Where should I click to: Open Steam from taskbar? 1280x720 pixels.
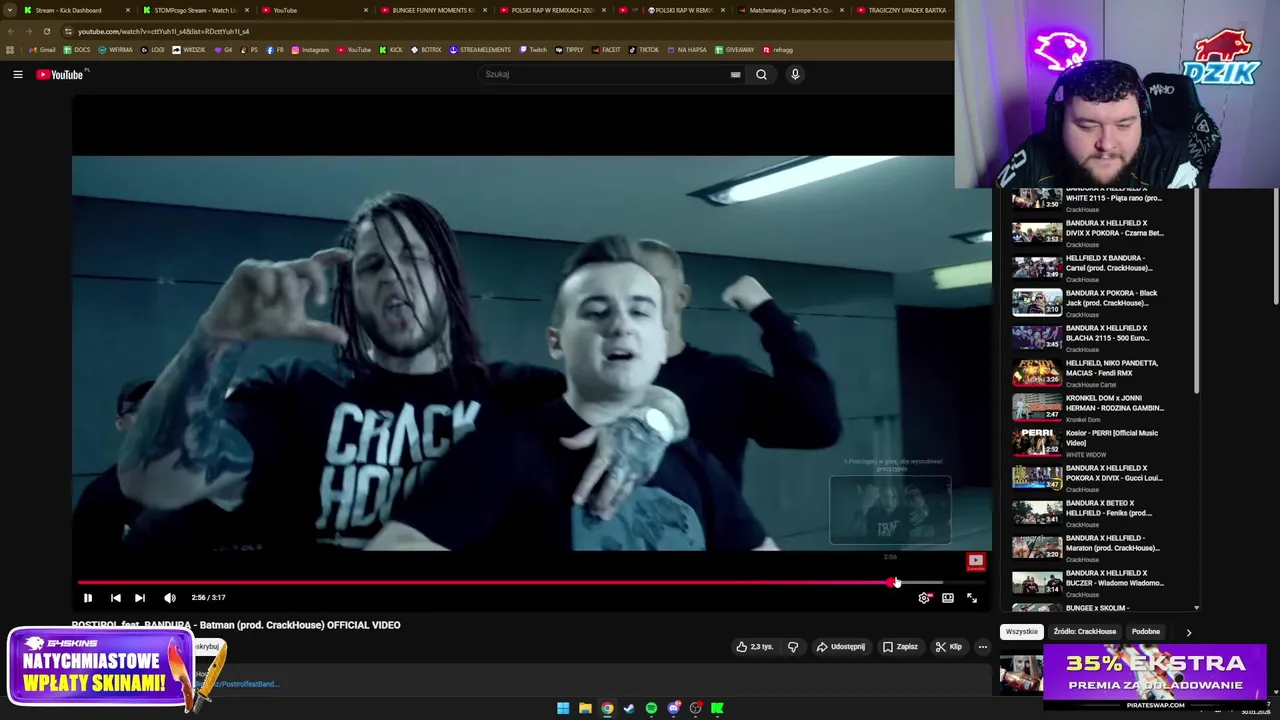[x=629, y=708]
